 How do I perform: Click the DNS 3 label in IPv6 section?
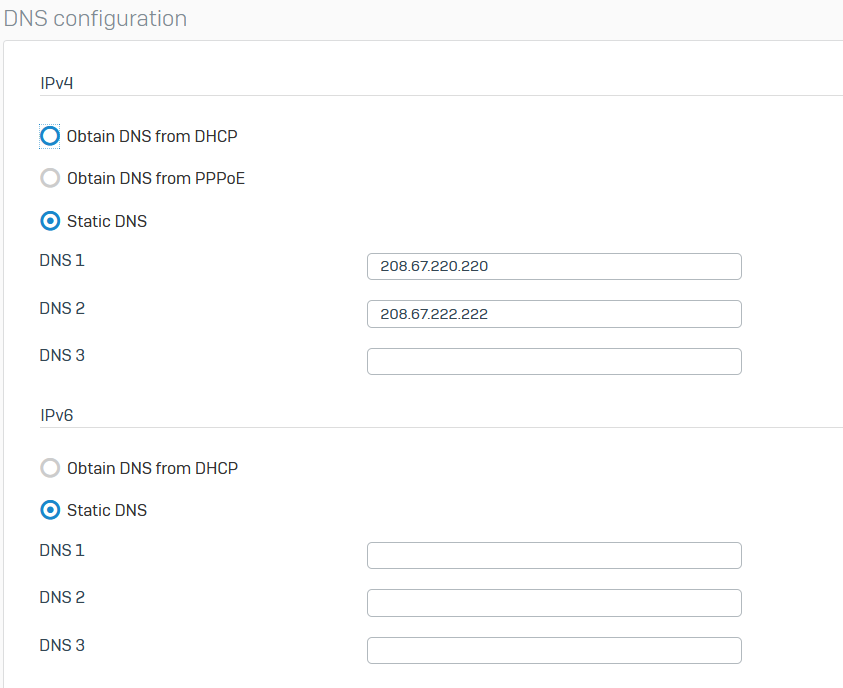[62, 646]
